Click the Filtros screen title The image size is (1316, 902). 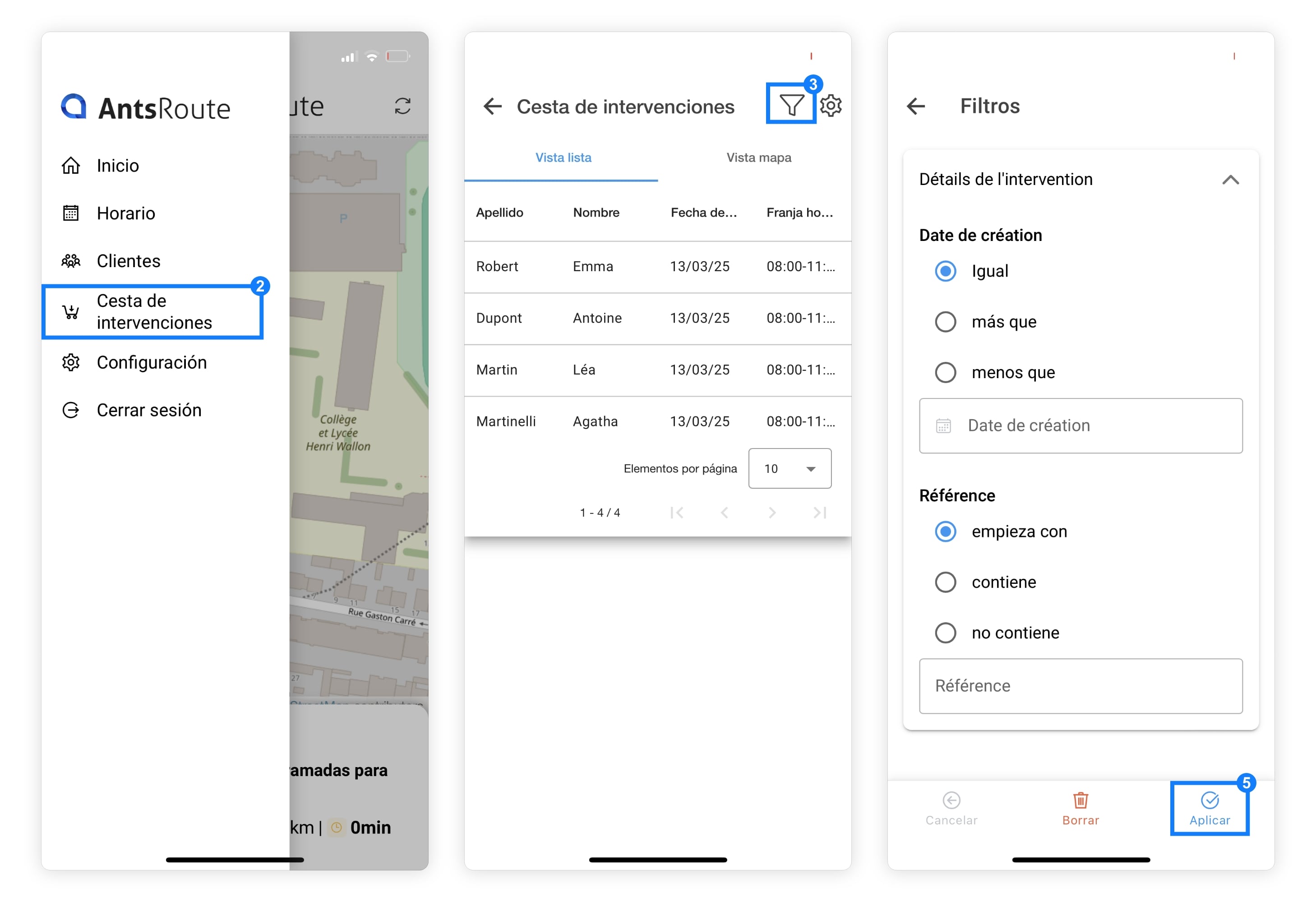990,106
